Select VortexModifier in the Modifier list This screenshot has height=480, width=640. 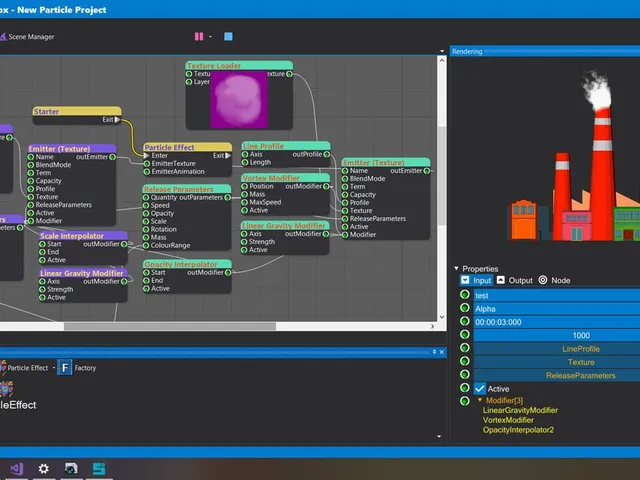coord(508,420)
